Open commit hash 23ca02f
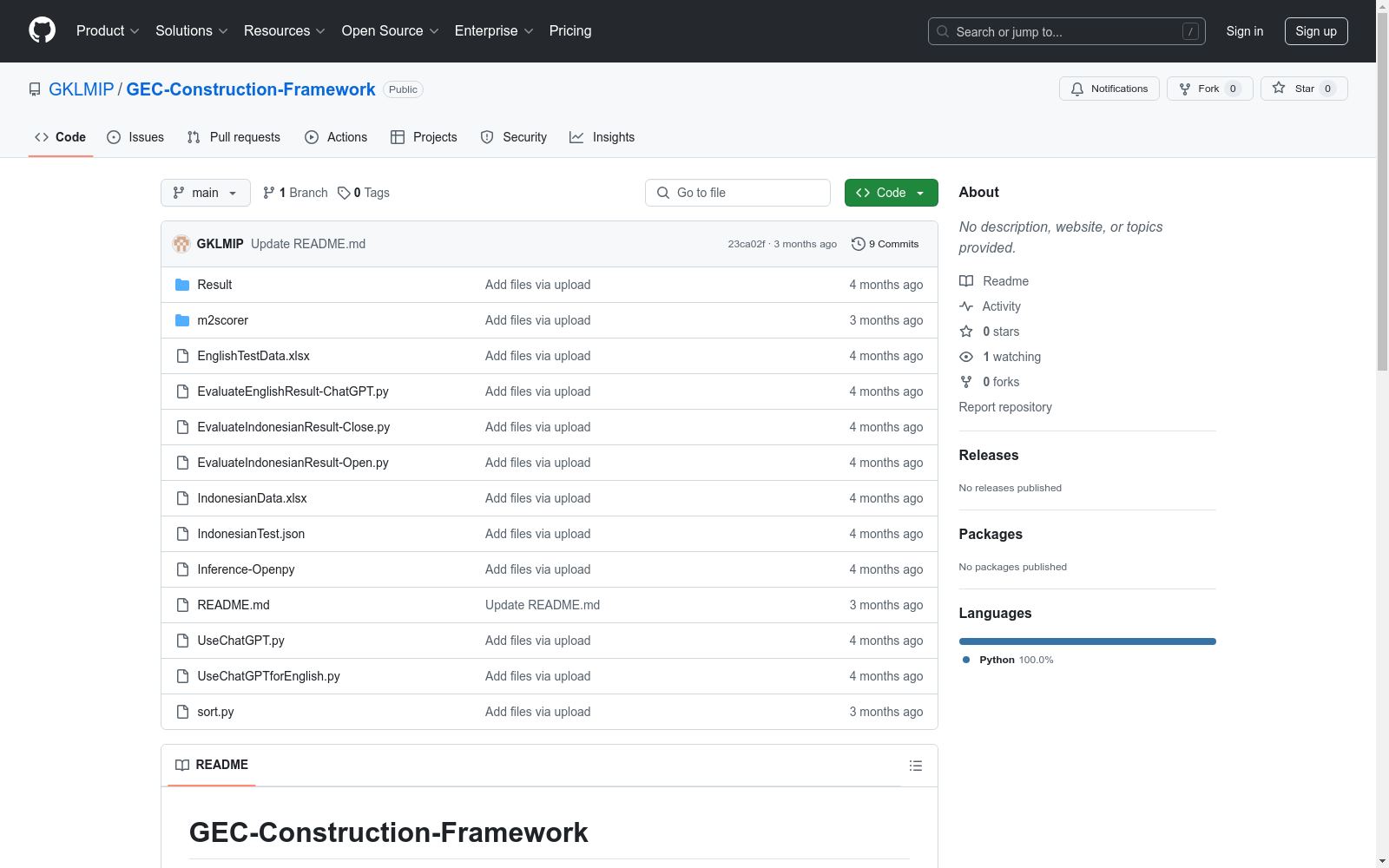Image resolution: width=1389 pixels, height=868 pixels. click(747, 244)
